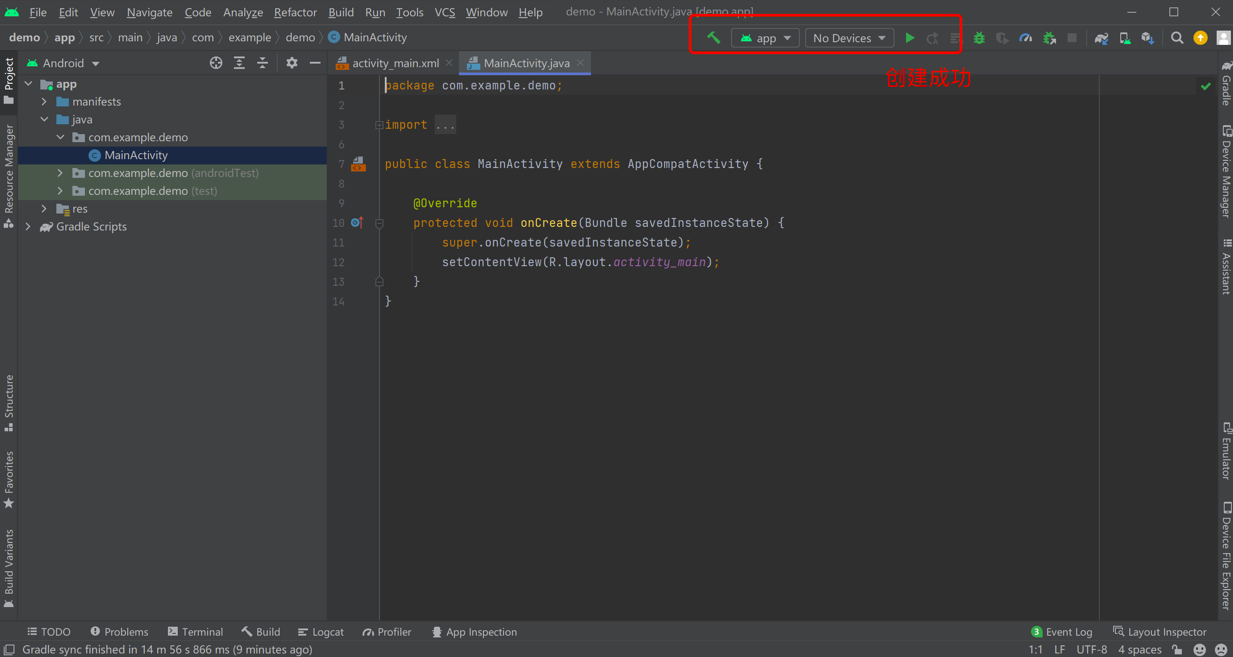
Task: Select the MainActivity.java tab
Action: coord(526,63)
